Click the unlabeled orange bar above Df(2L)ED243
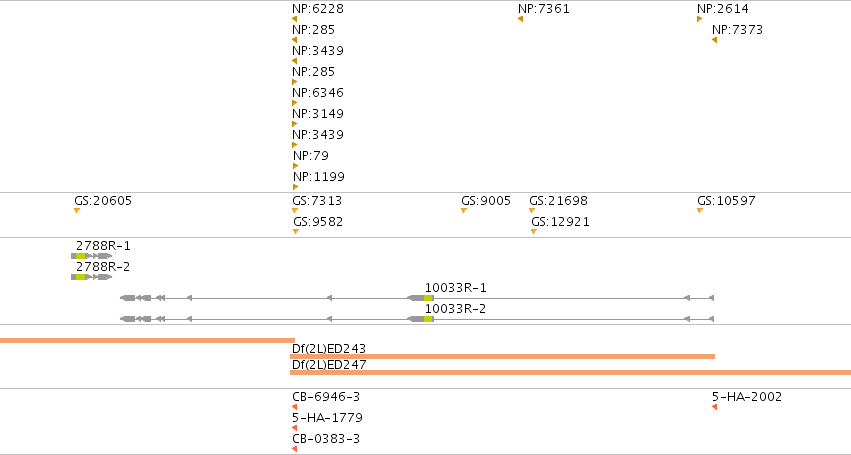 pos(147,340)
